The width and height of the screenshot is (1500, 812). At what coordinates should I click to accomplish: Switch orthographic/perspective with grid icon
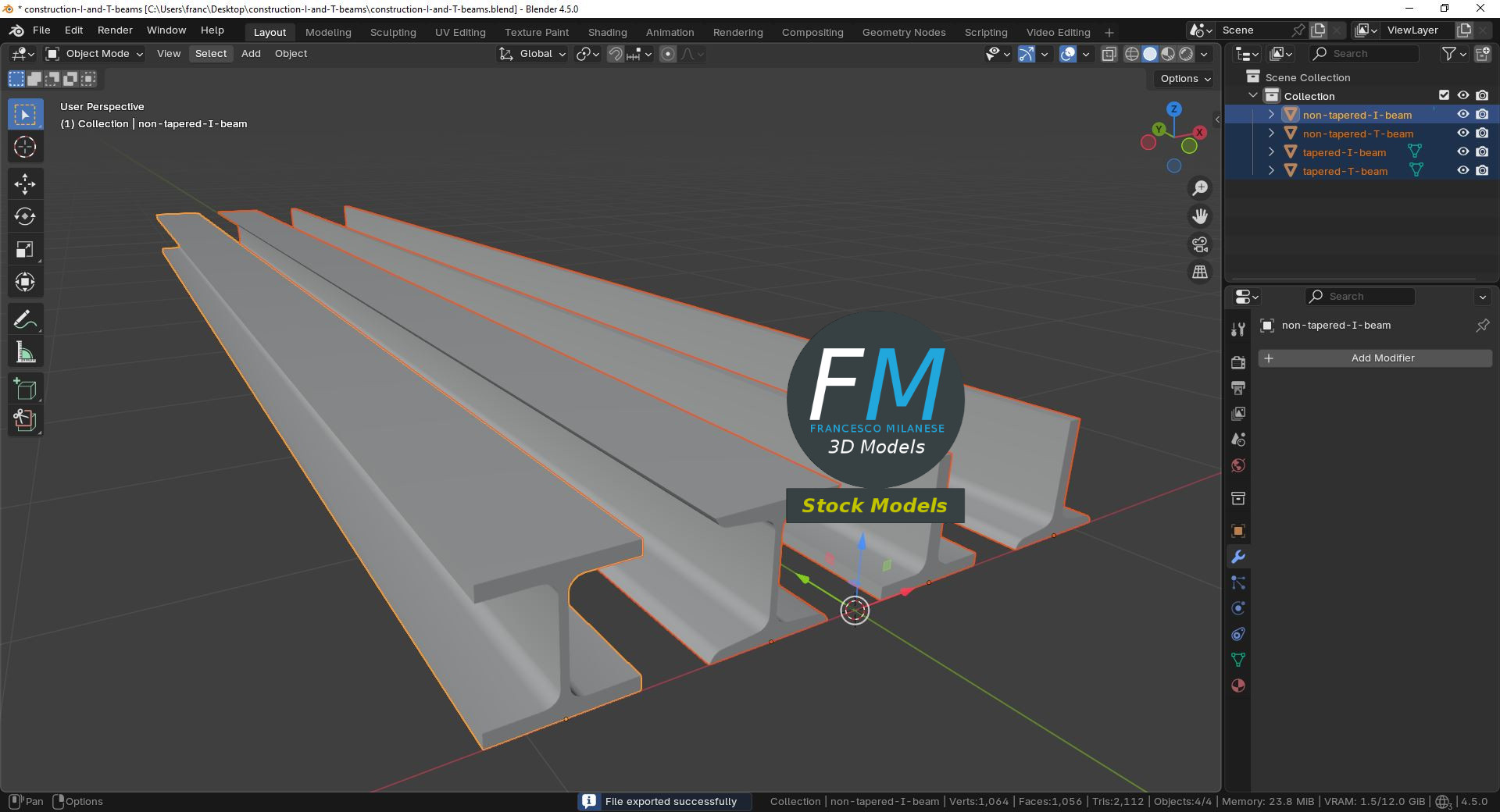tap(1199, 272)
